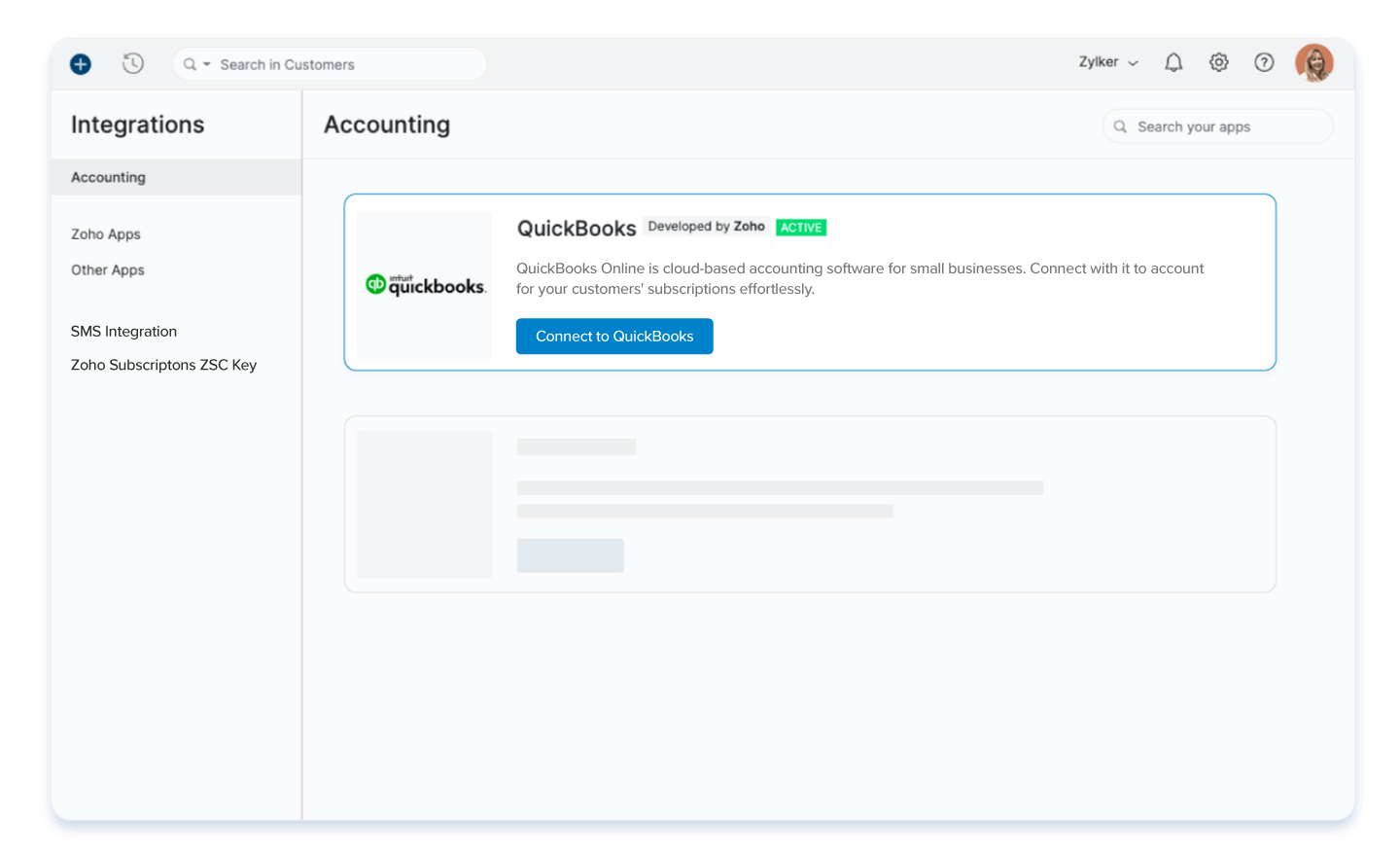
Task: Switch to the Accounting section in the sidebar
Action: pos(108,177)
